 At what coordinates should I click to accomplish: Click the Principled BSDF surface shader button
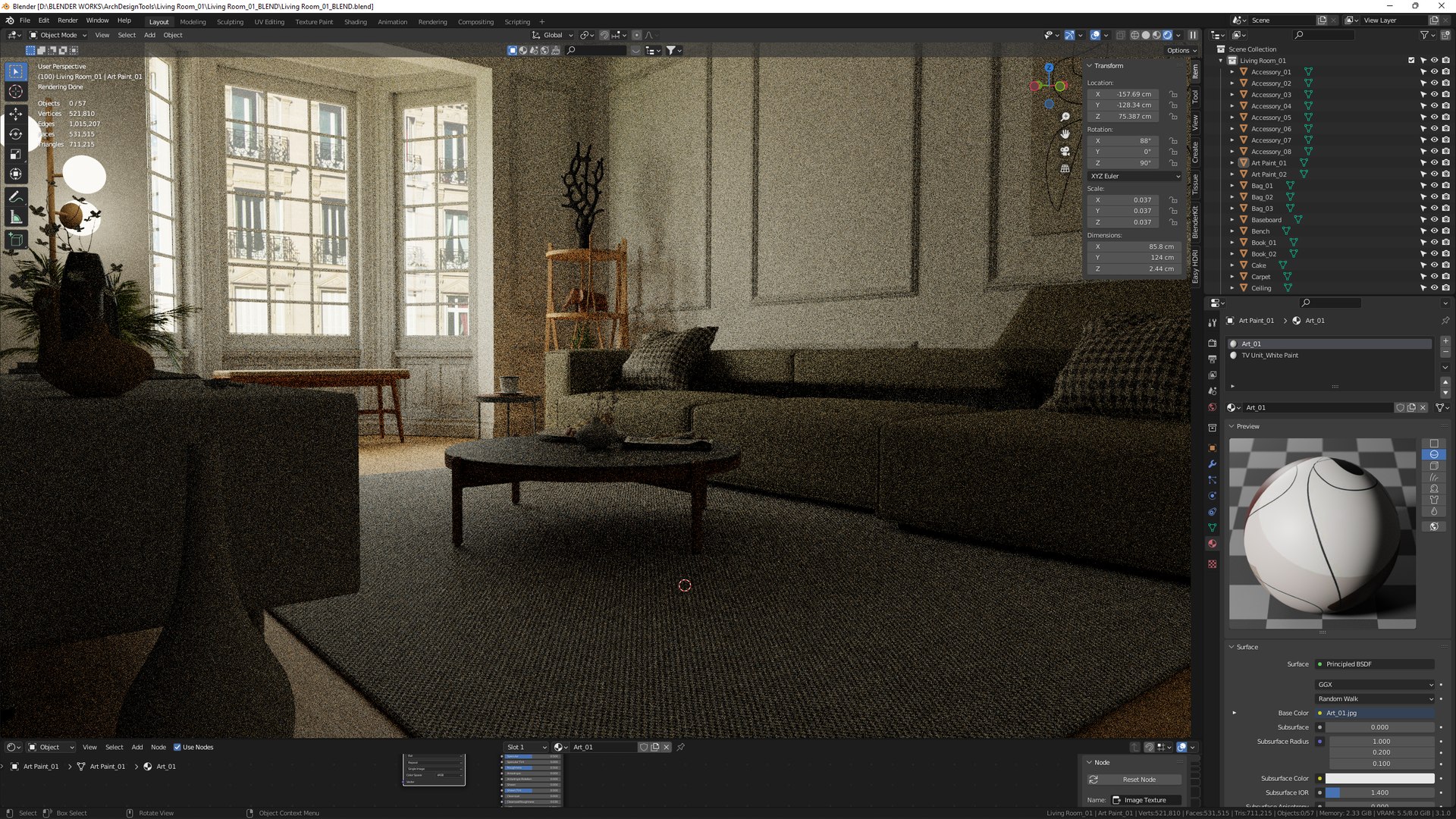click(1375, 664)
